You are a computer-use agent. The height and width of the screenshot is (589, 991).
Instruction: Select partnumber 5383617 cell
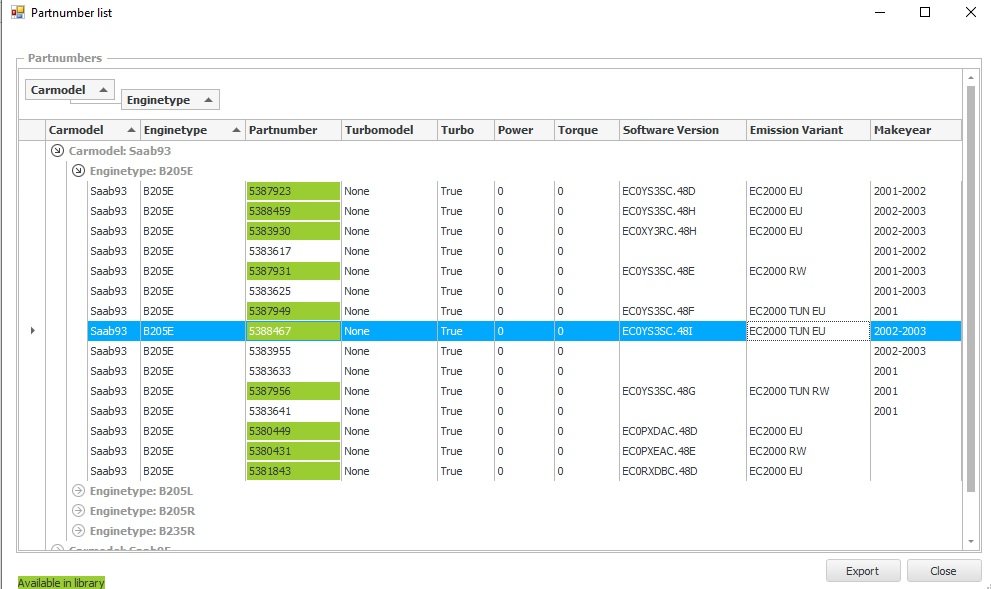click(293, 251)
